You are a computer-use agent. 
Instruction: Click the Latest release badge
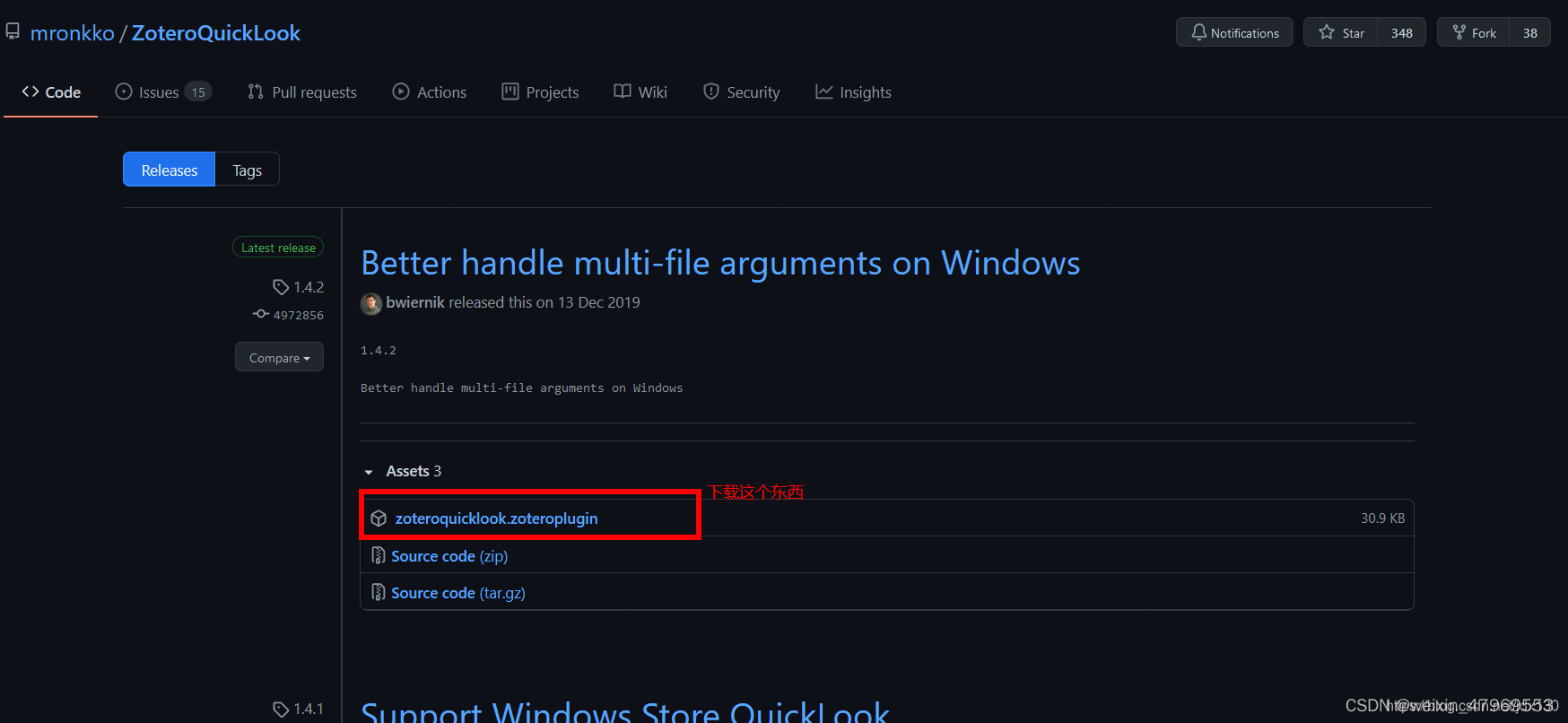pyautogui.click(x=278, y=248)
